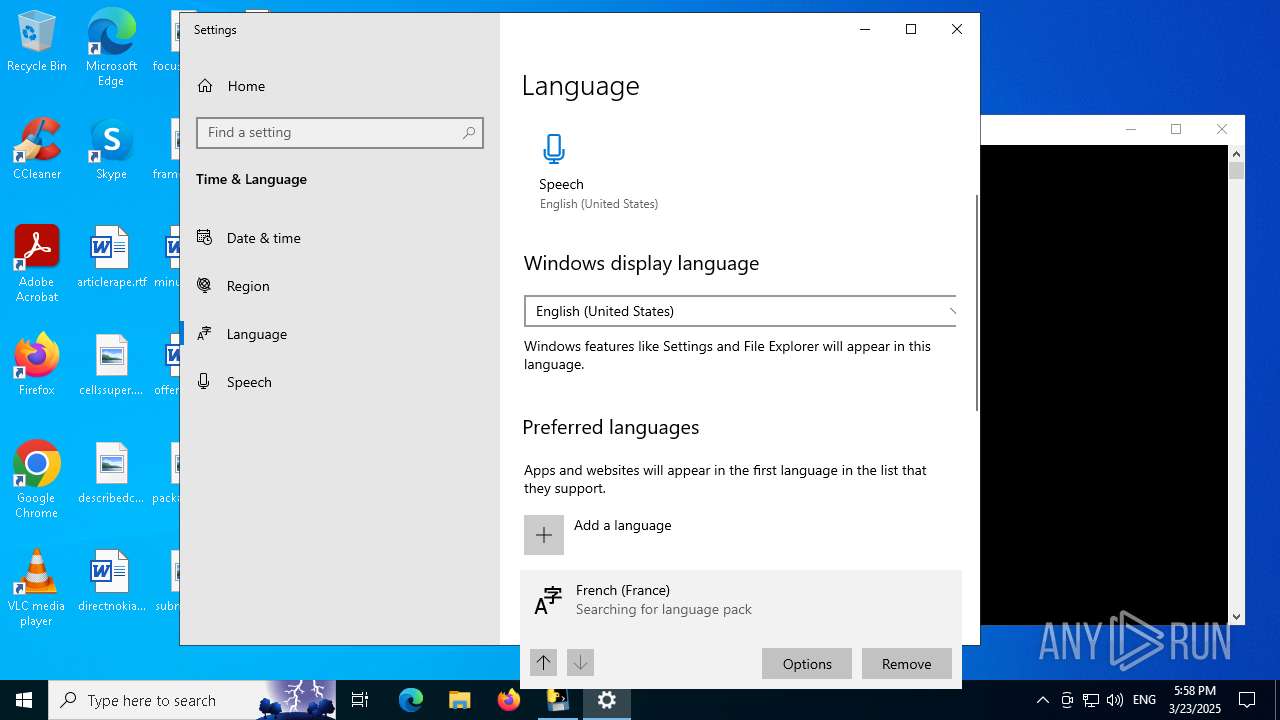1280x720 pixels.
Task: Open Firefox from the taskbar
Action: point(509,700)
